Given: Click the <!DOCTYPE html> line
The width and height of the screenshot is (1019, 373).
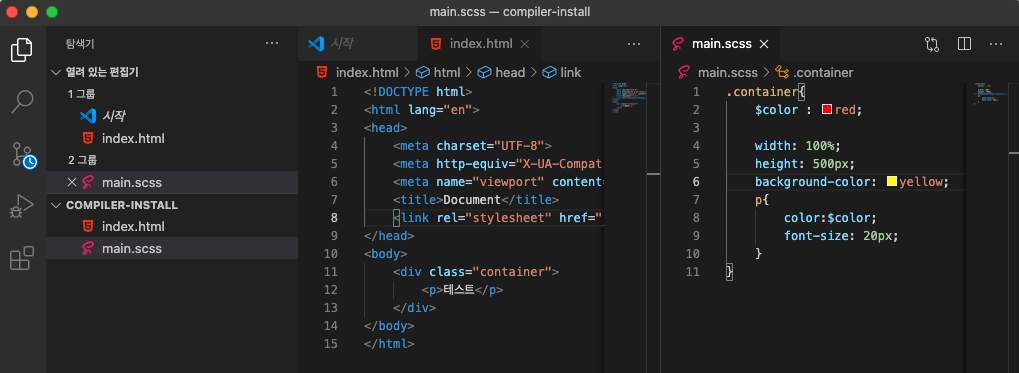Looking at the screenshot, I should coord(418,92).
